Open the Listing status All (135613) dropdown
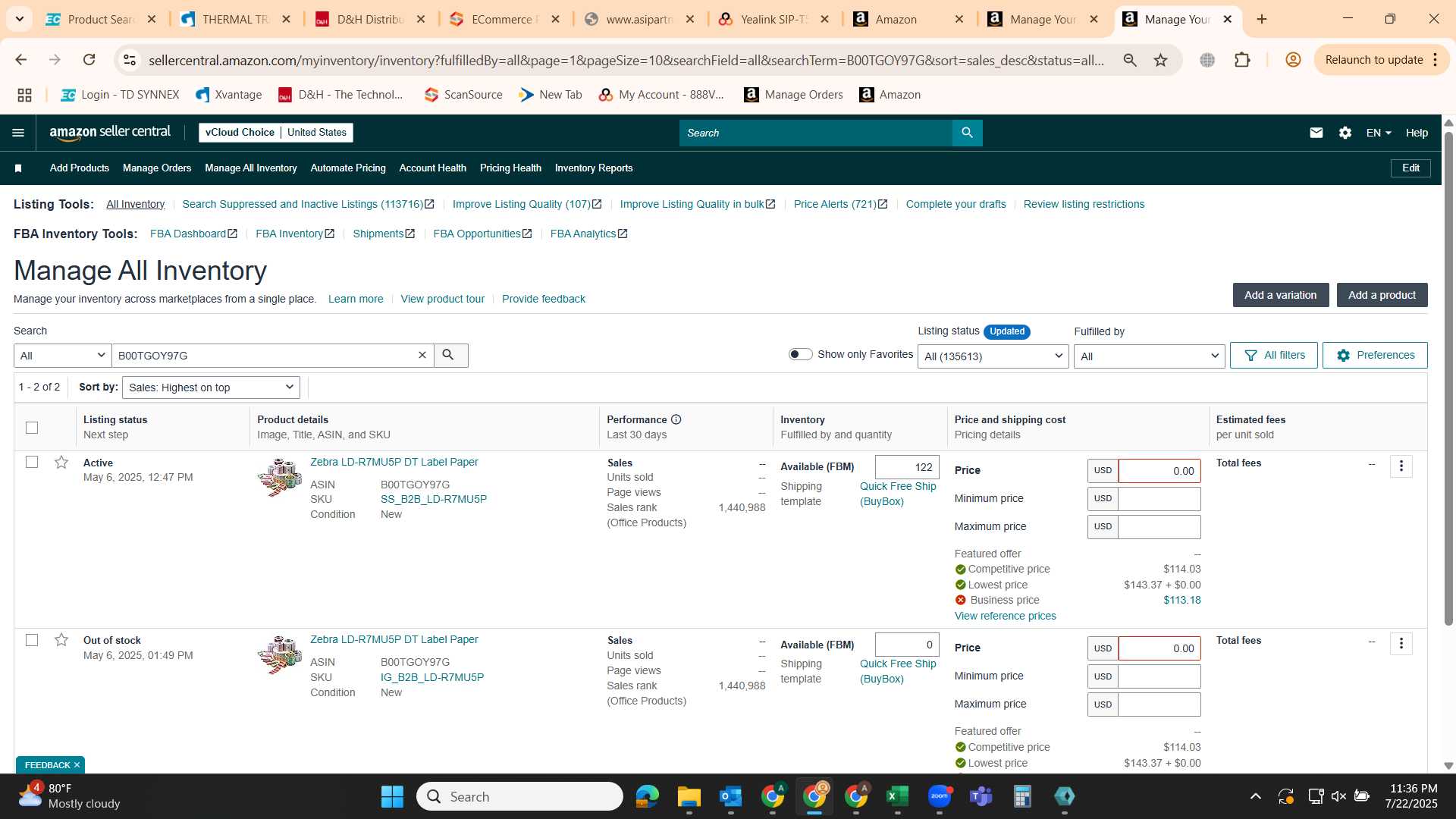The height and width of the screenshot is (819, 1456). pos(993,356)
